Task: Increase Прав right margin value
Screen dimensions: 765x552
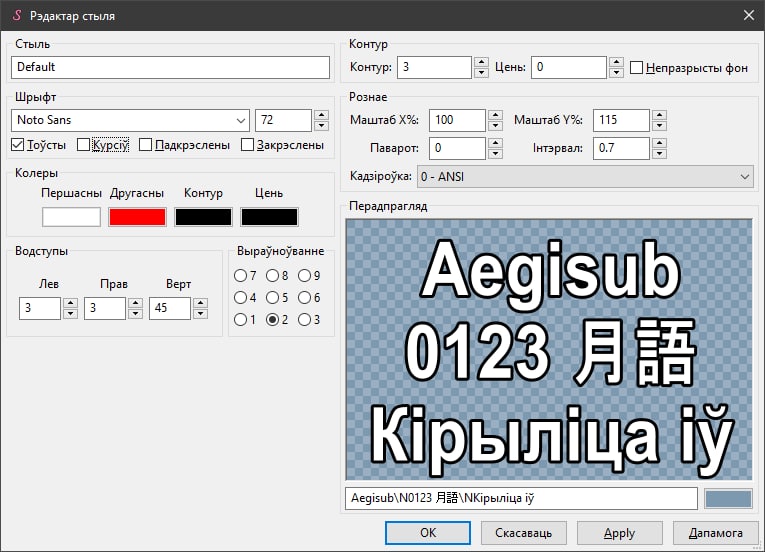Action: (135, 303)
